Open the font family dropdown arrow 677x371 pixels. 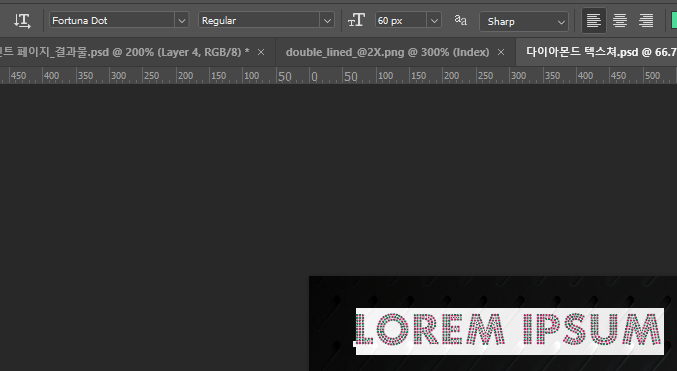pos(182,20)
